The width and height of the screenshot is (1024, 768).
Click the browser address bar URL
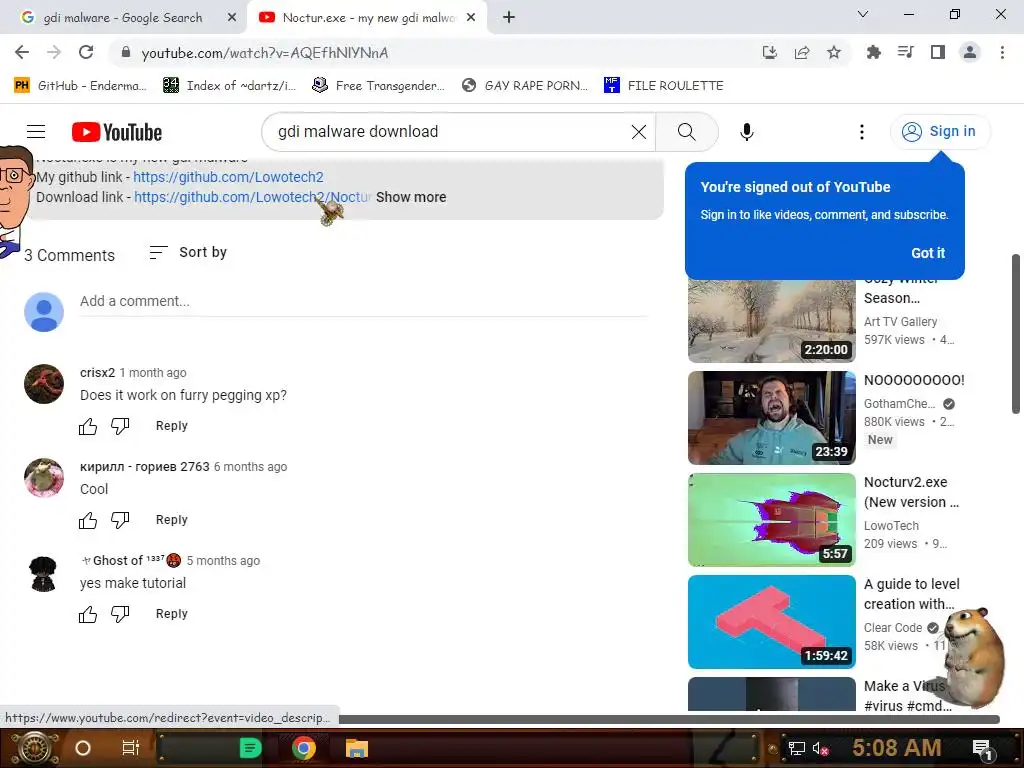(x=265, y=53)
